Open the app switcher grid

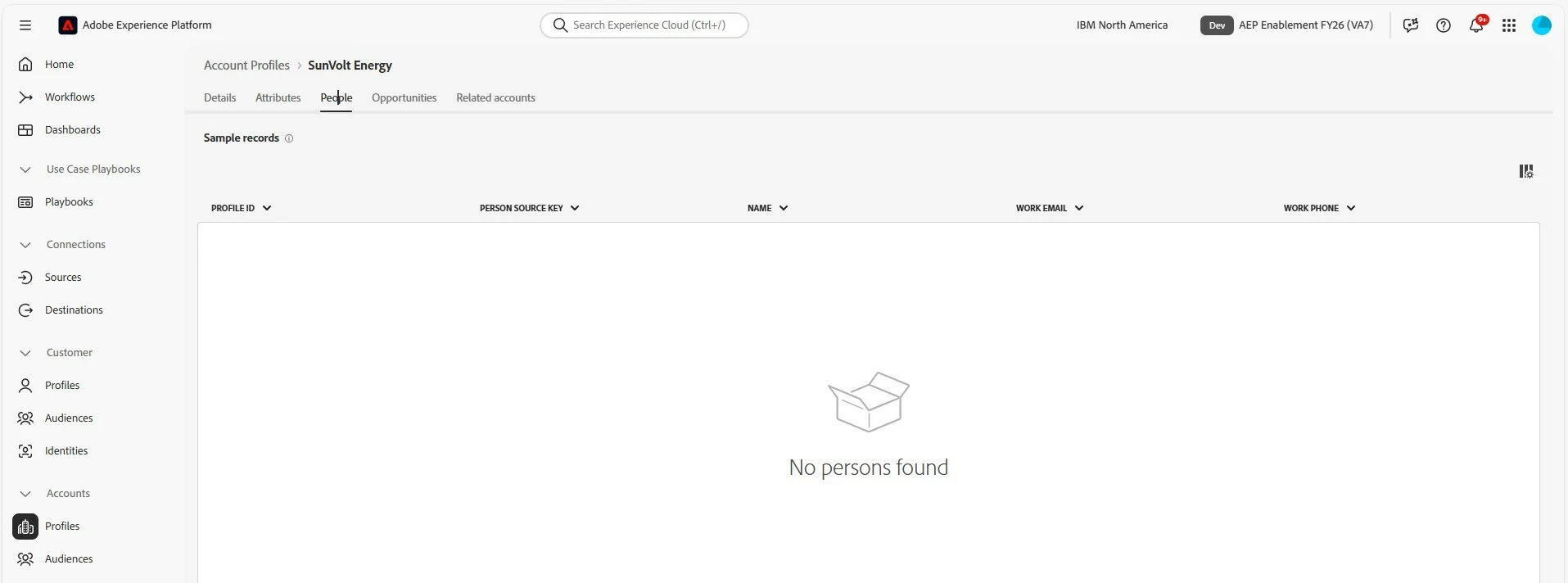coord(1509,25)
